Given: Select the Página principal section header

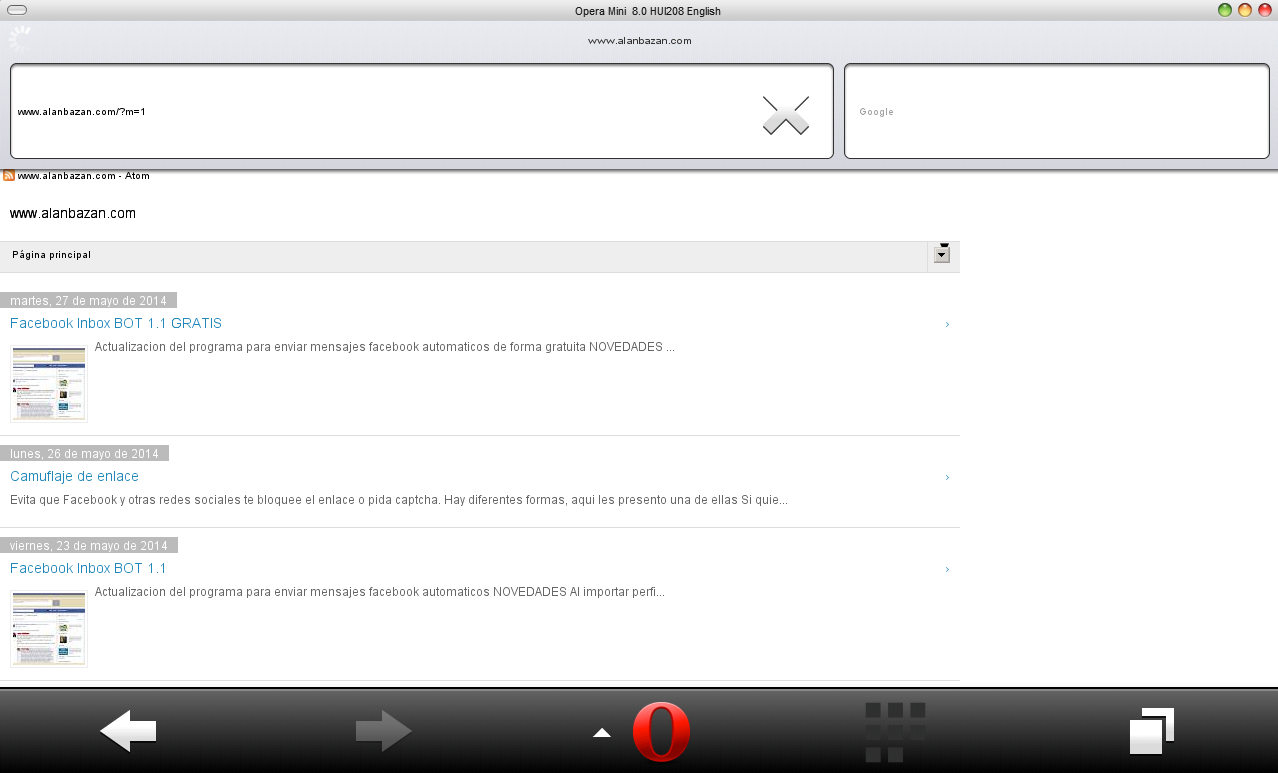Looking at the screenshot, I should [51, 255].
